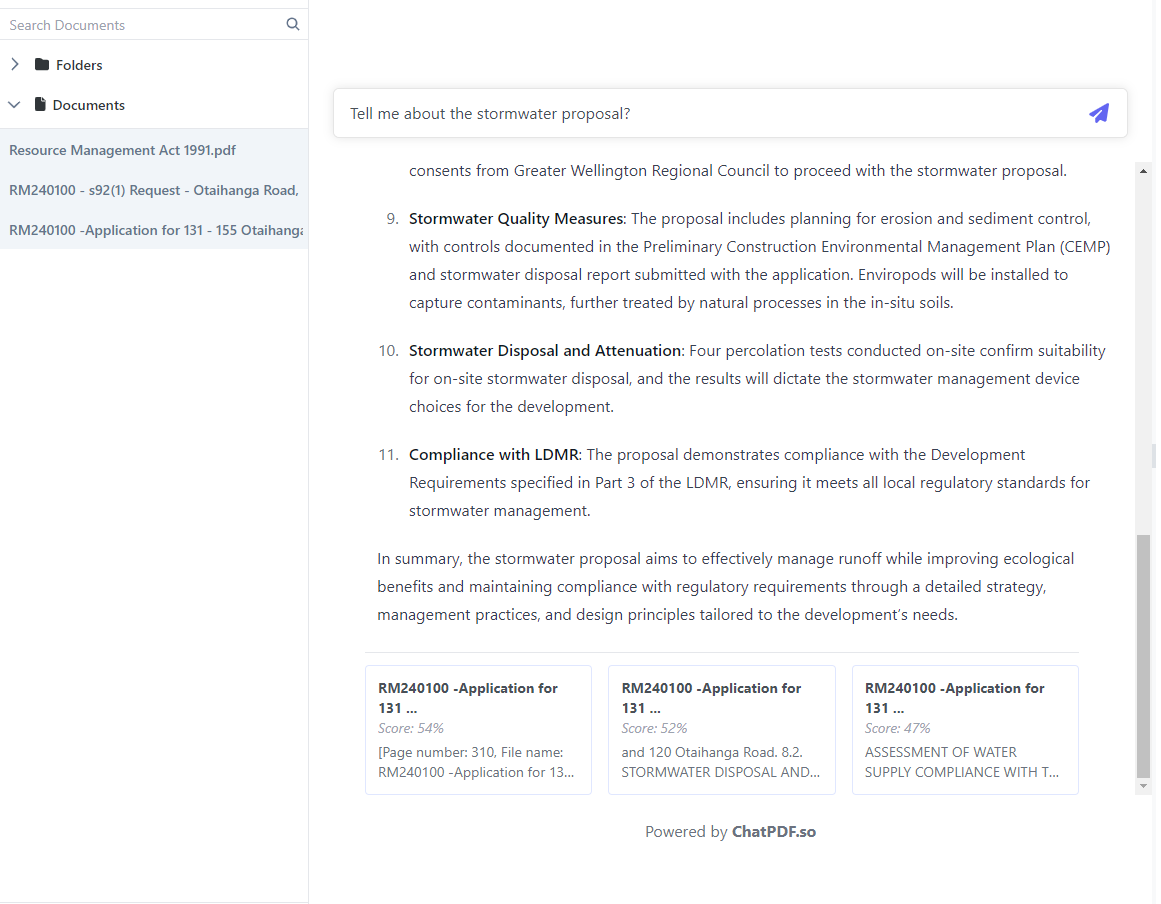Click the stormwater proposal question input
Image resolution: width=1161 pixels, height=904 pixels.
click(x=700, y=113)
